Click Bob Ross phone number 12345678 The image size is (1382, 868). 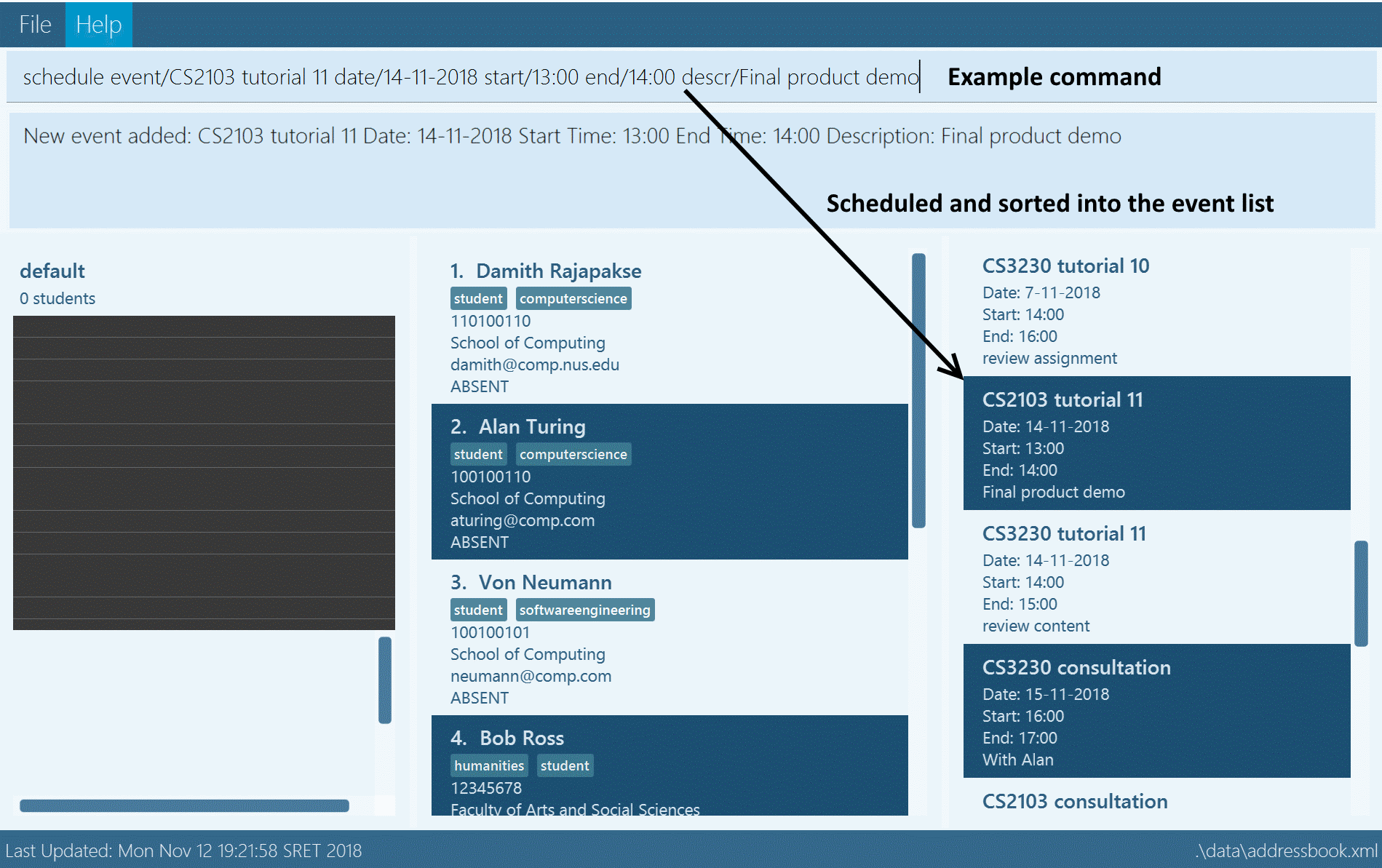click(486, 788)
